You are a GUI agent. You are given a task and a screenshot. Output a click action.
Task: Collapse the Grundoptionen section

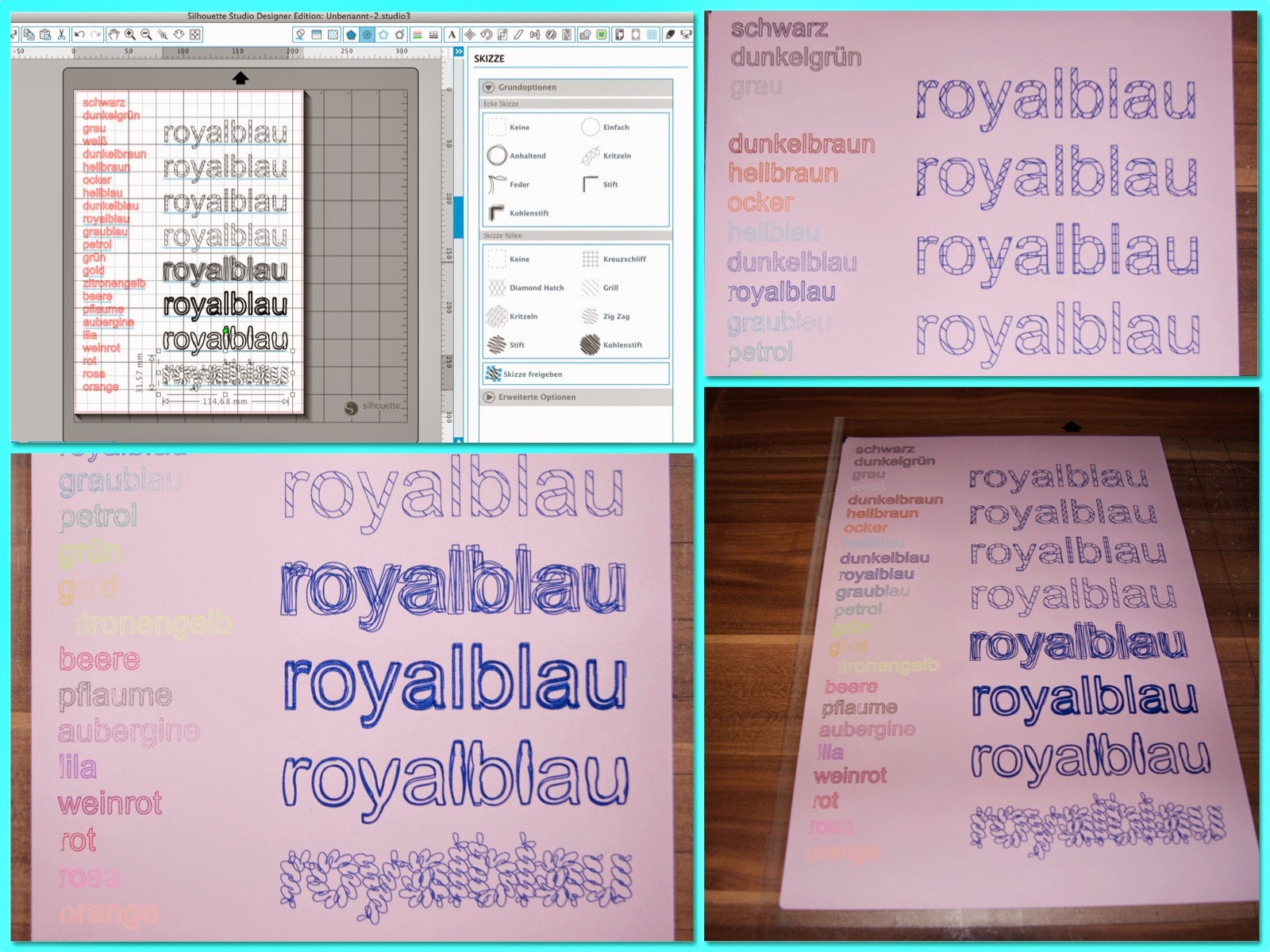tap(489, 87)
